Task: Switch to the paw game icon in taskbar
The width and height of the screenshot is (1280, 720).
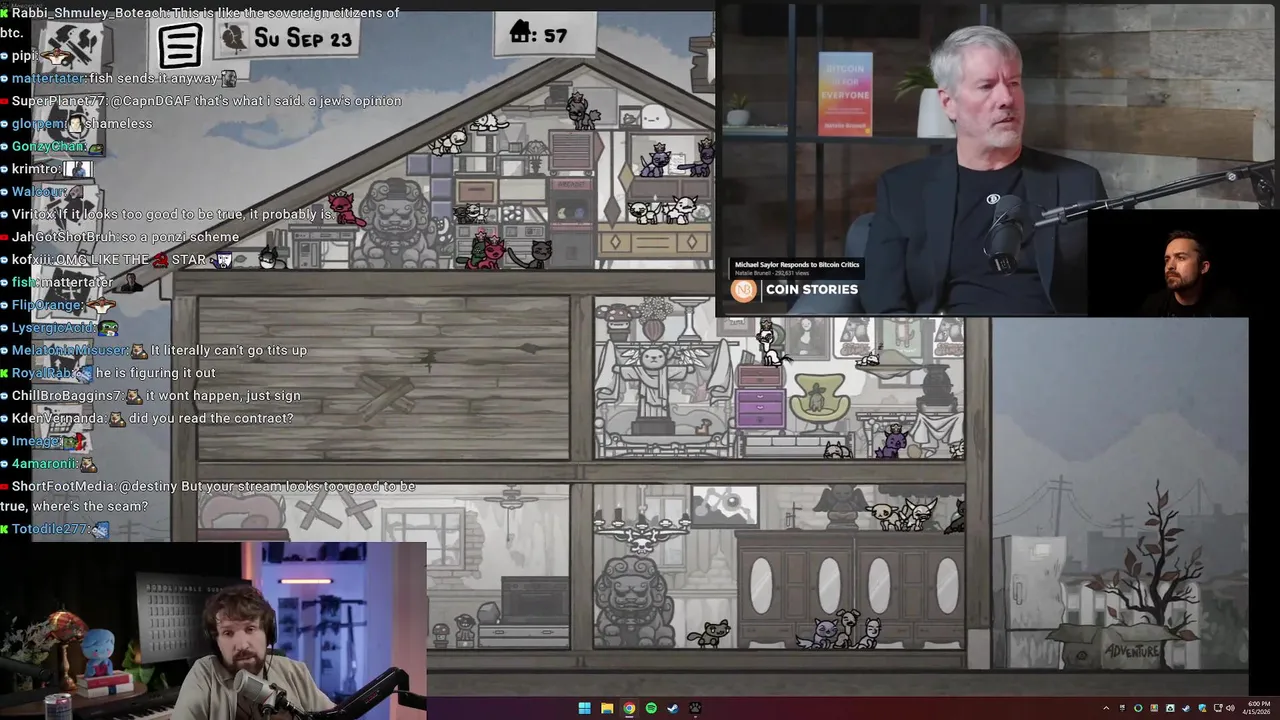Action: pyautogui.click(x=695, y=708)
